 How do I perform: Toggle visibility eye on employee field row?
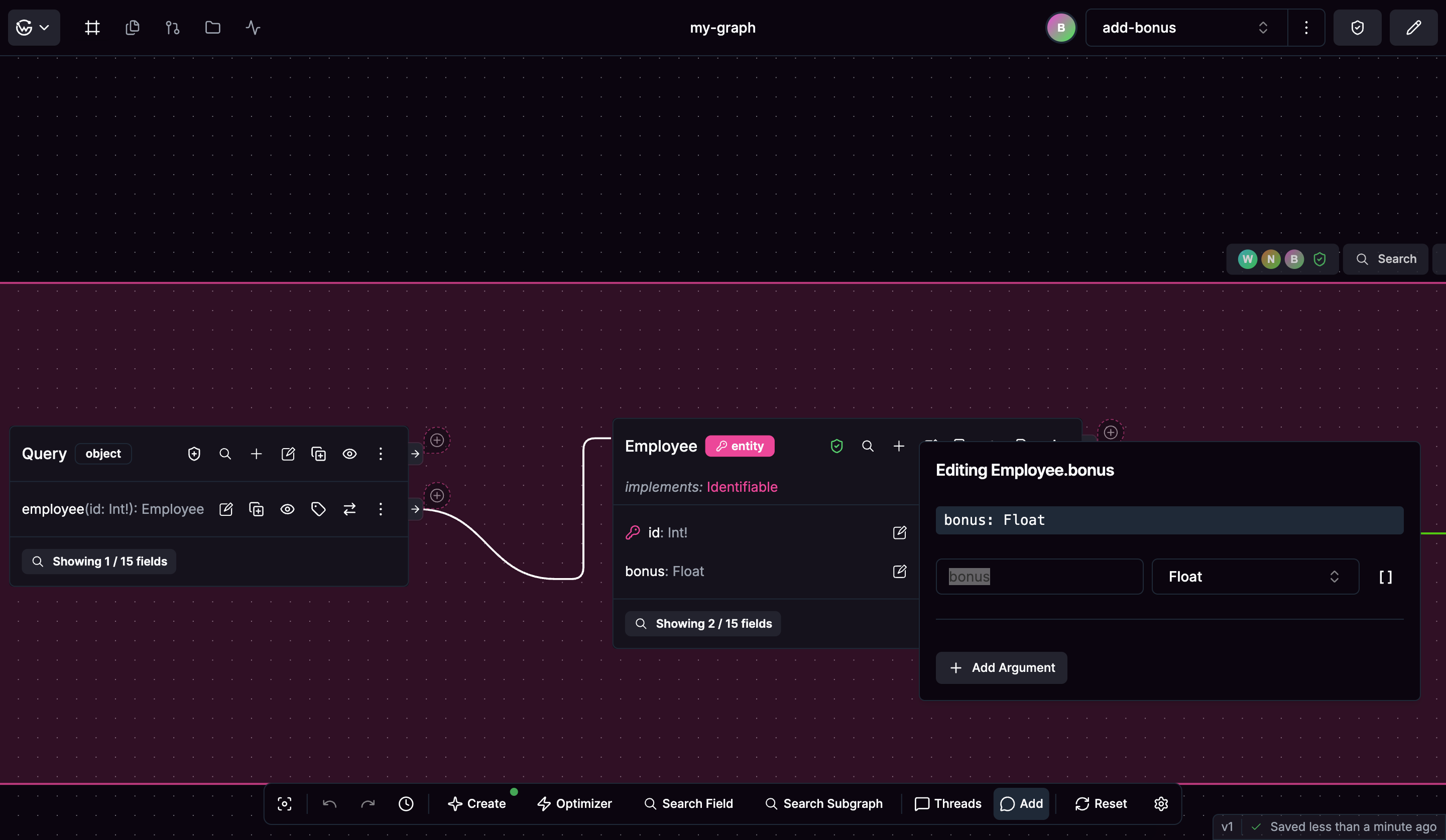tap(288, 509)
